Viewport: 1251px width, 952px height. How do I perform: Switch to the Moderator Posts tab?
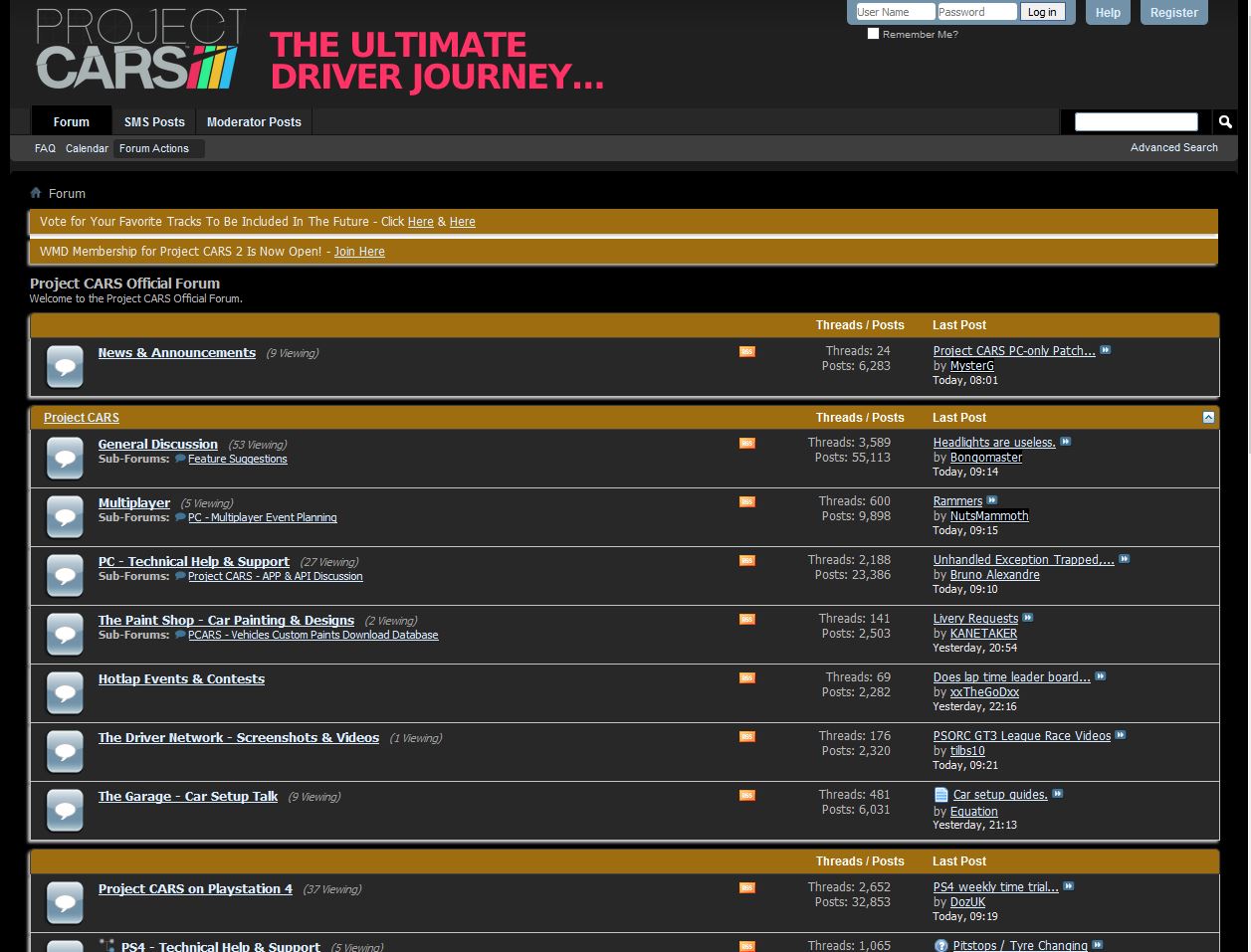[254, 121]
